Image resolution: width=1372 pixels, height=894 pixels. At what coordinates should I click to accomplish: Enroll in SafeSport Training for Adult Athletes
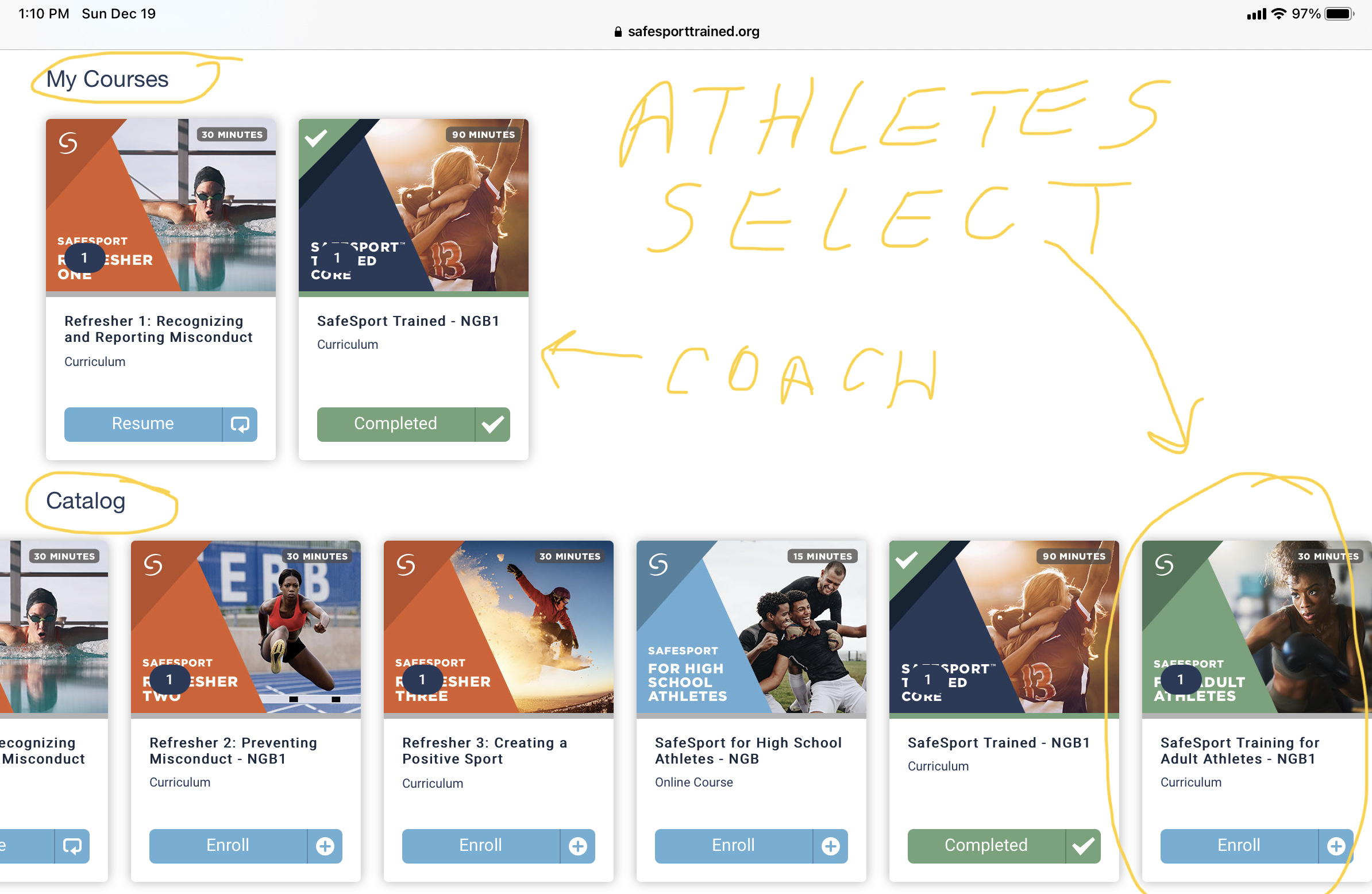(1239, 846)
